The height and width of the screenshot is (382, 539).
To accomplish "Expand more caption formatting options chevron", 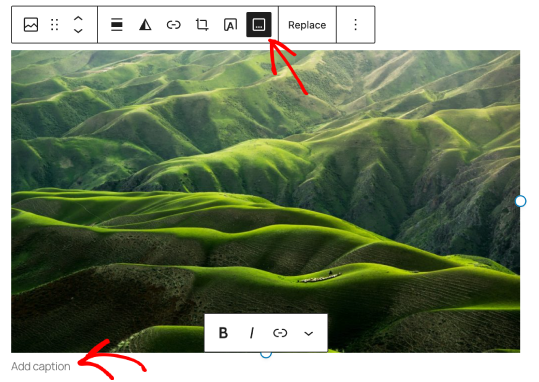I will coord(309,333).
